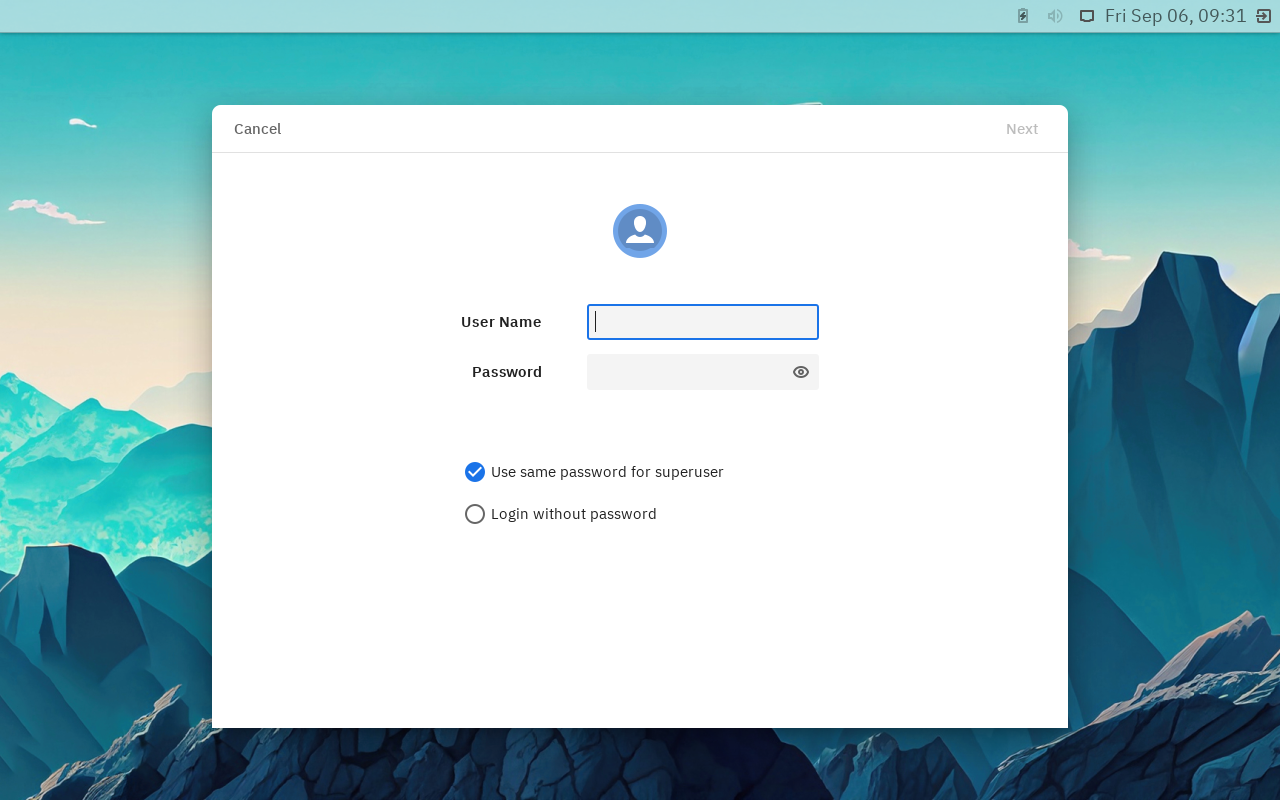This screenshot has height=800, width=1280.
Task: Show password using the eye icon
Action: click(x=801, y=372)
